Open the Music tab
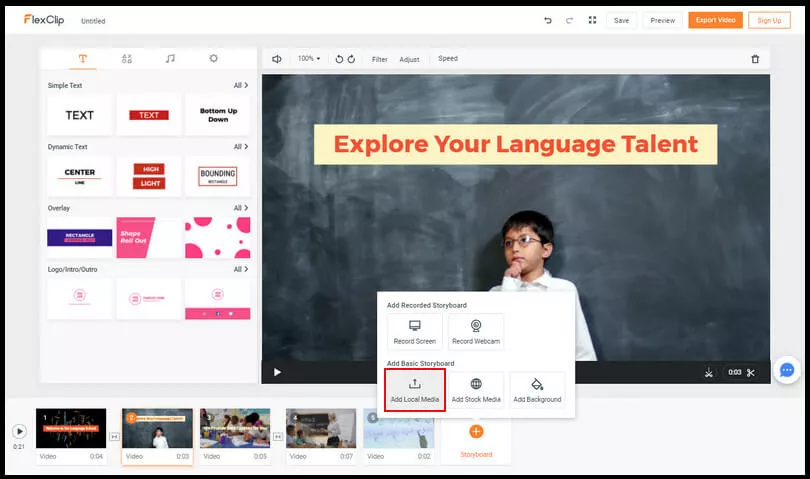This screenshot has width=810, height=479. click(x=170, y=58)
